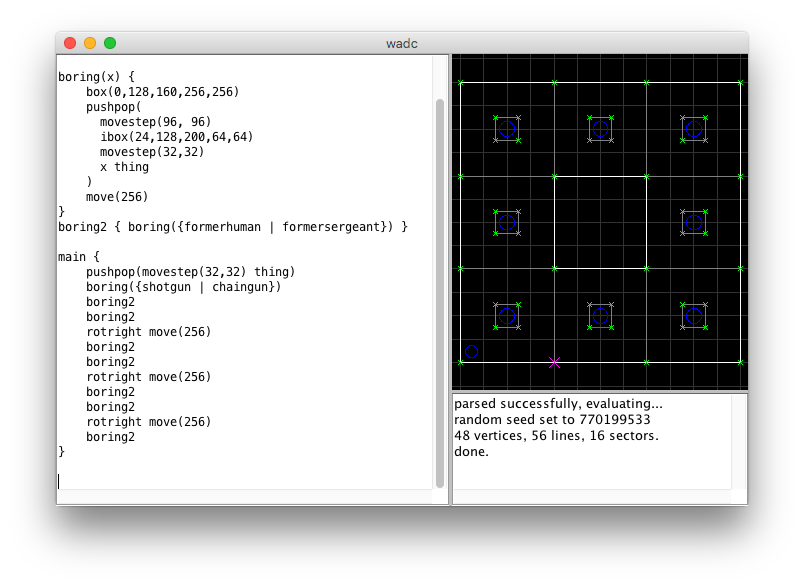Close the wadc window with the red button
804x586 pixels.
coord(70,43)
